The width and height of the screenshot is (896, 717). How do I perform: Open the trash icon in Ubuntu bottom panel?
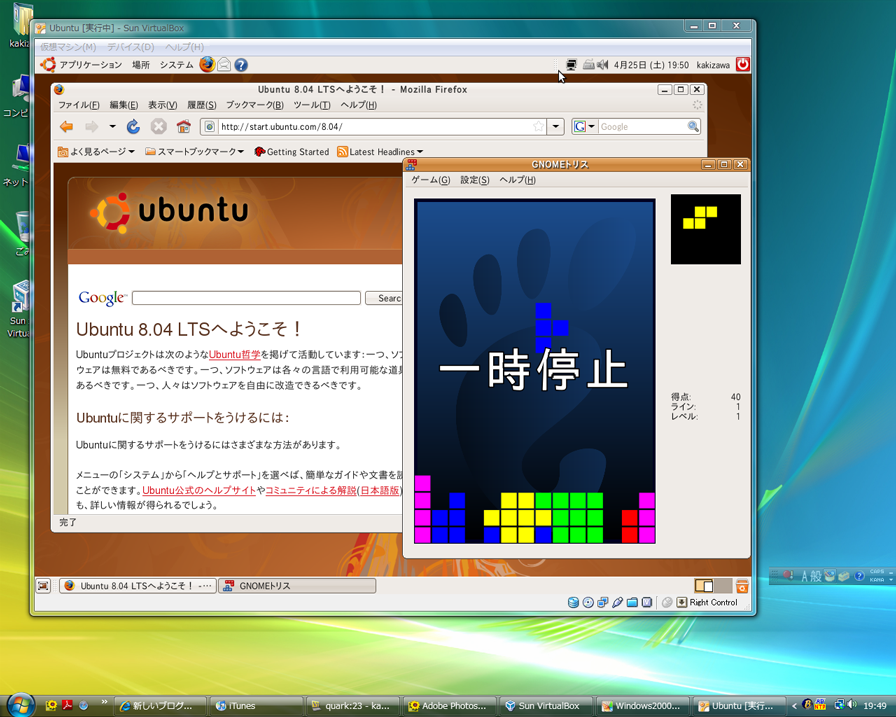tap(742, 586)
